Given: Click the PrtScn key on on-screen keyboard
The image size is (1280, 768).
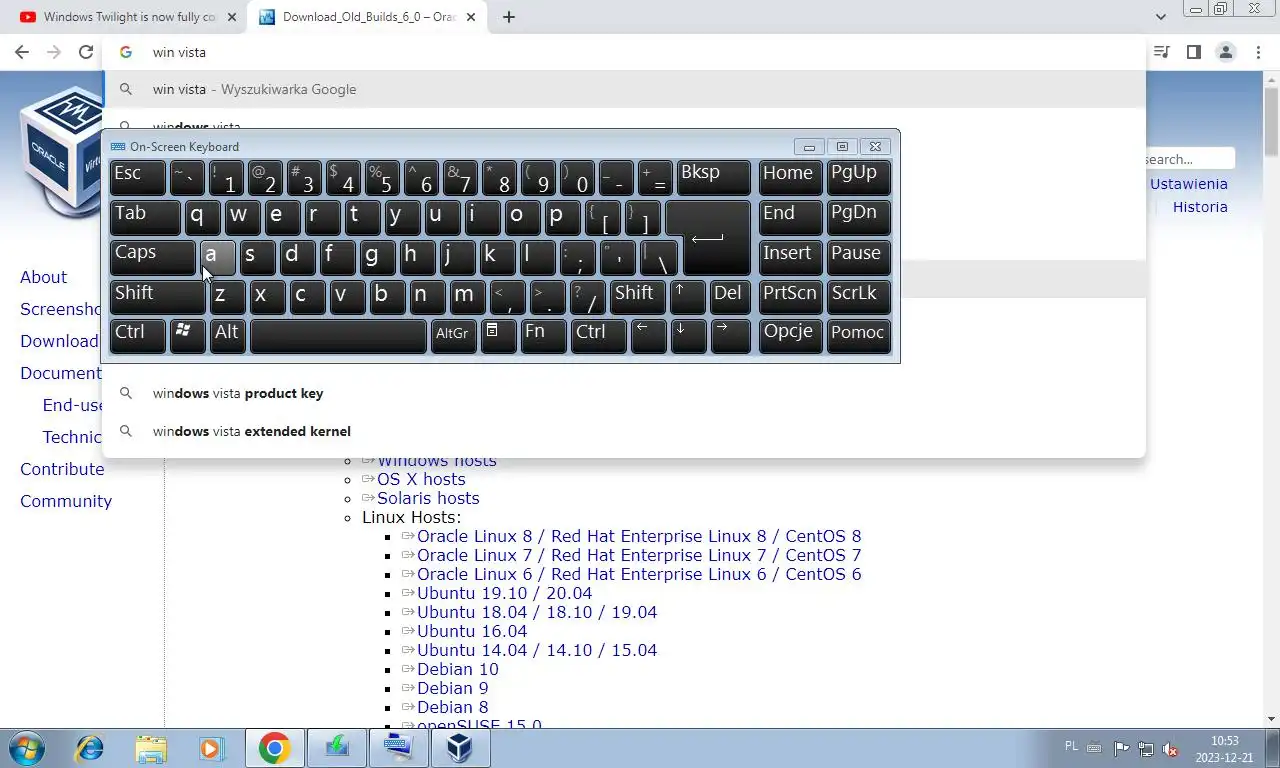Looking at the screenshot, I should point(790,296).
